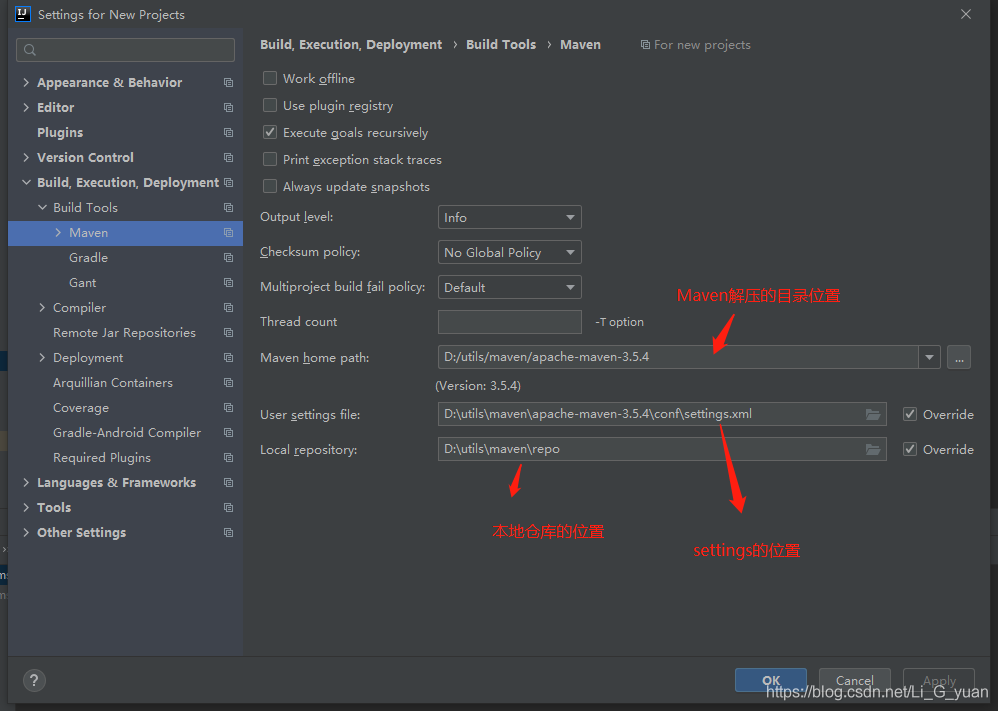
Task: Toggle Override for Local repository
Action: click(910, 449)
